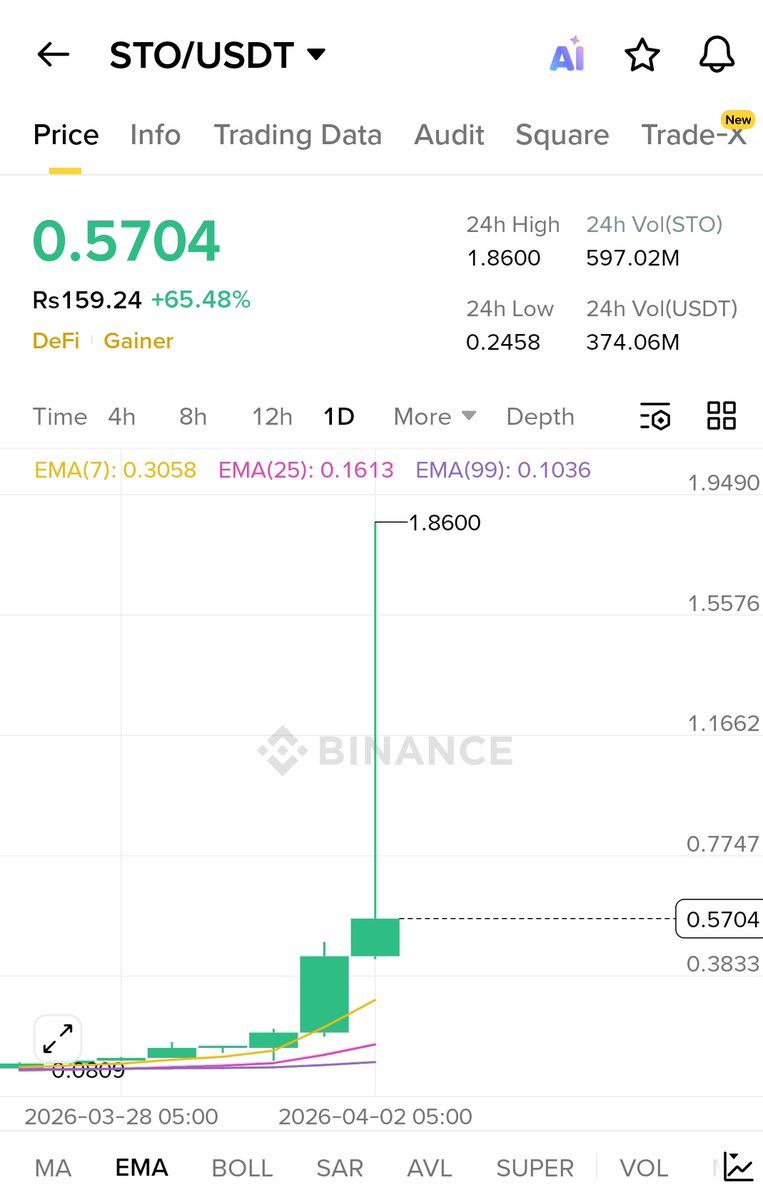This screenshot has width=763, height=1200.
Task: Enable the MA indicator
Action: 53,1167
